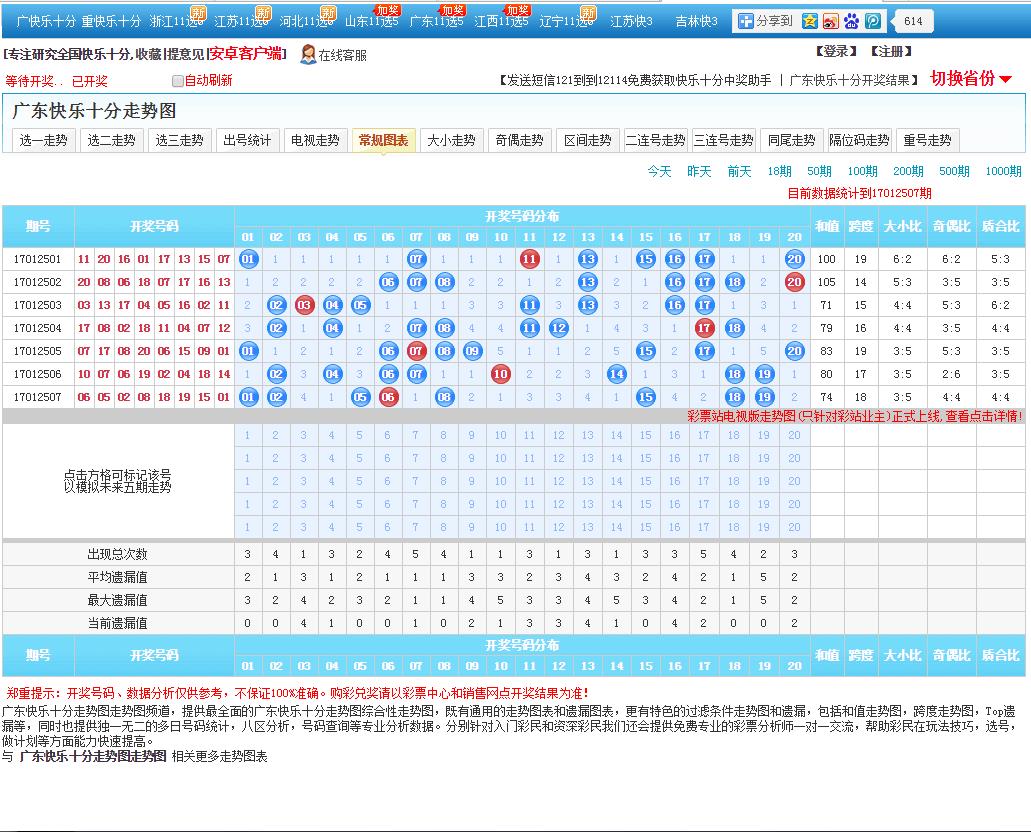This screenshot has width=1031, height=832.
Task: Open 安卓客户端 link
Action: point(246,53)
